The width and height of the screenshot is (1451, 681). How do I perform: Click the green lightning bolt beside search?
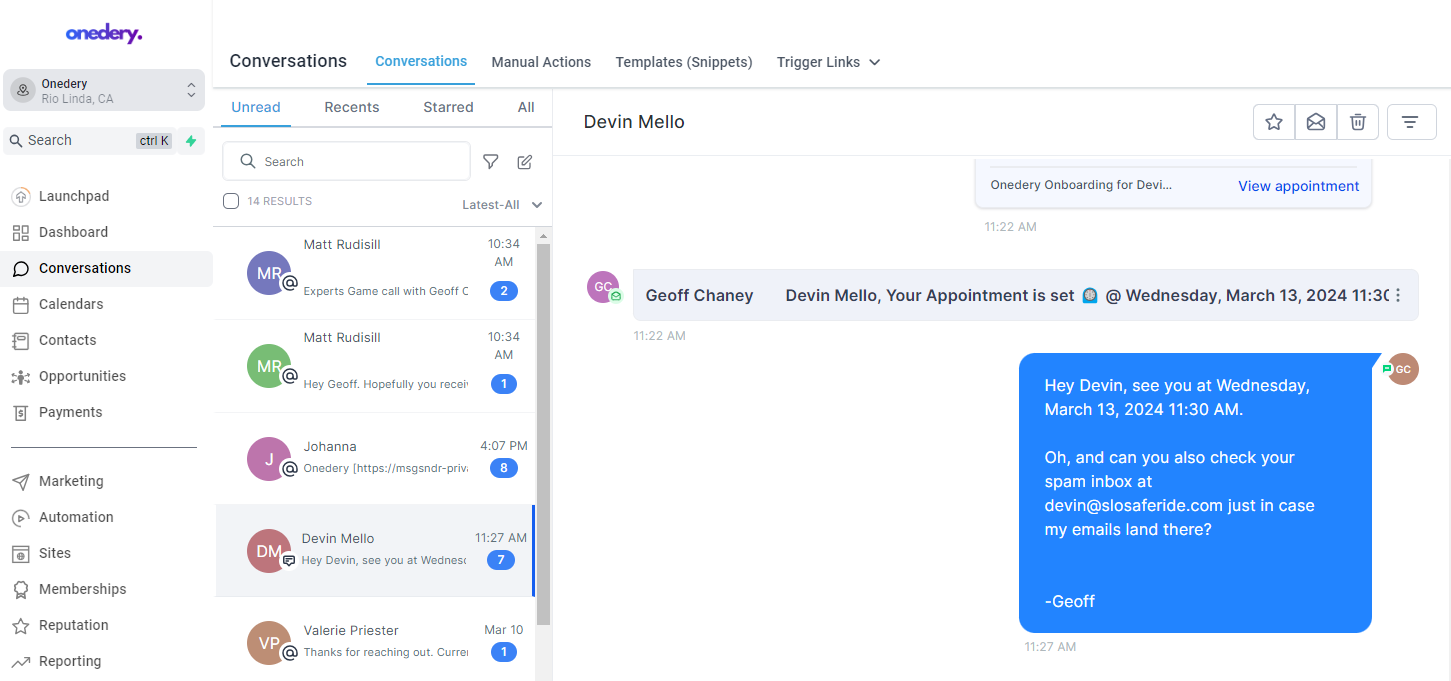tap(190, 141)
